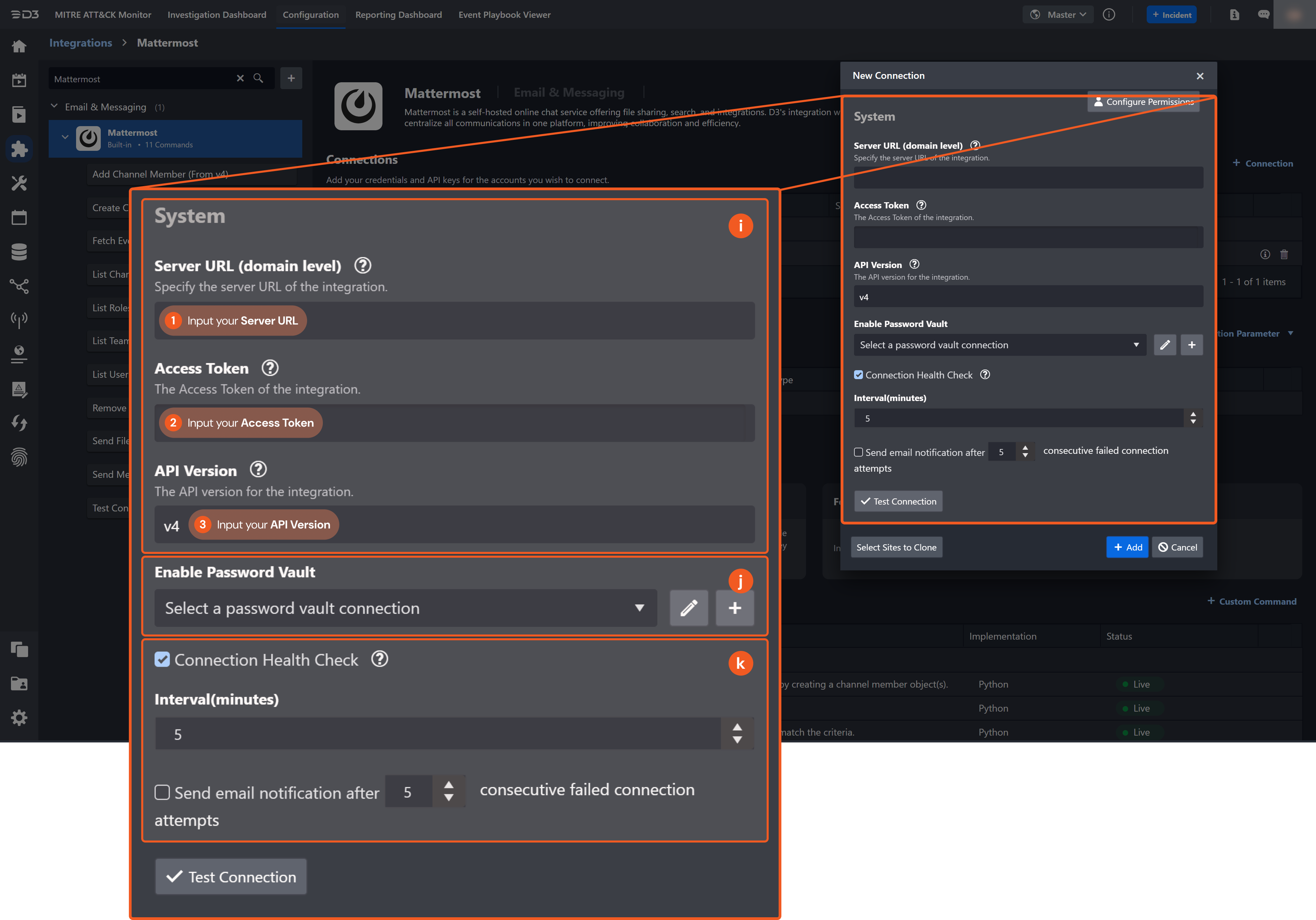Click the Add button in dialog
1316x920 pixels.
coord(1127,547)
